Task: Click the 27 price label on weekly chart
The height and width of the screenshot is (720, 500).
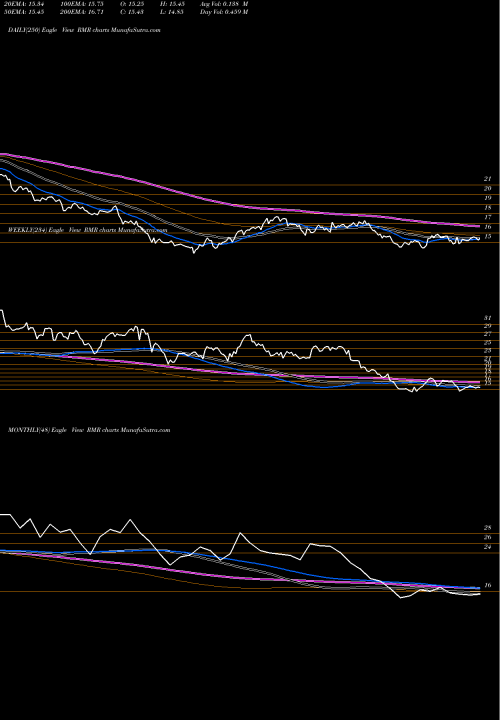Action: click(488, 334)
